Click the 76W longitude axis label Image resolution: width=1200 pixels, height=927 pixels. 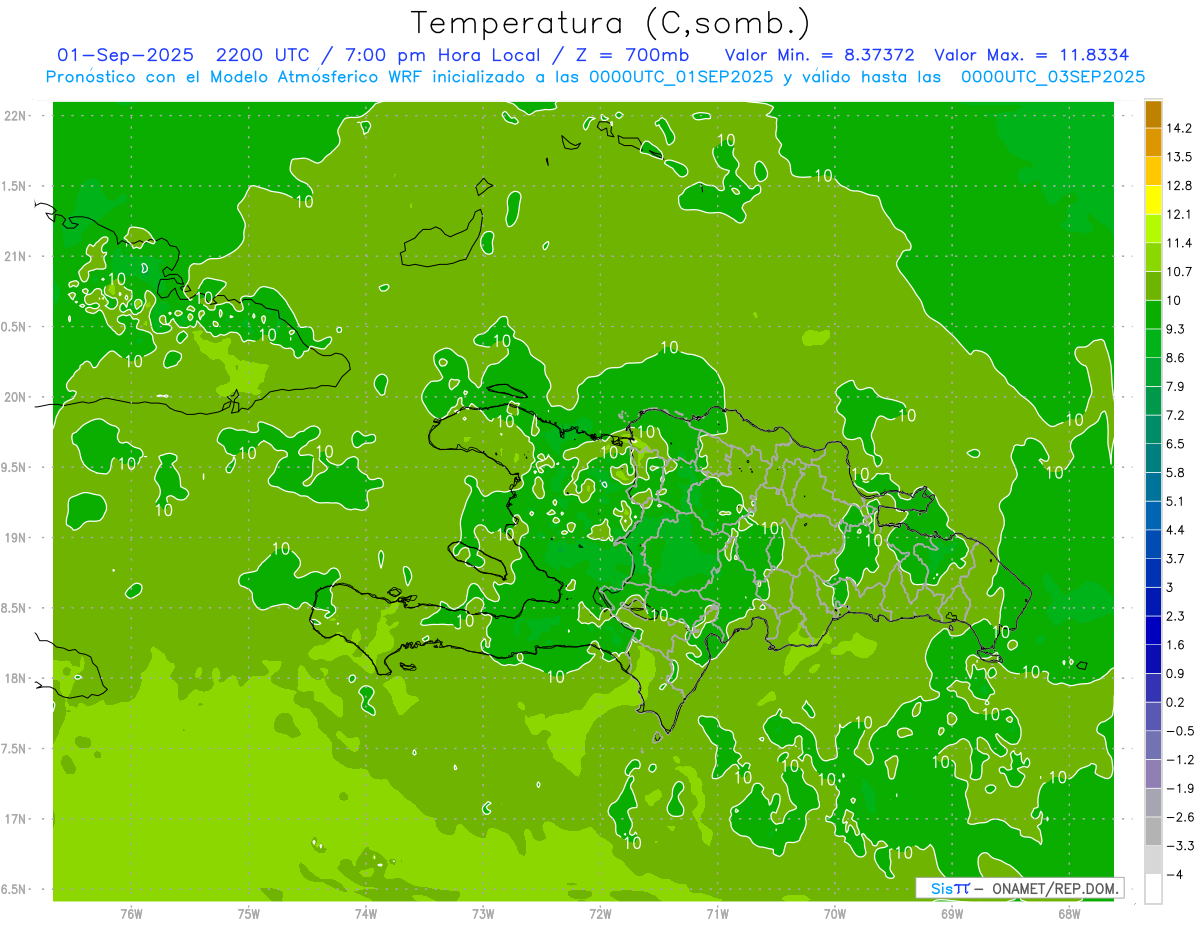pos(131,913)
